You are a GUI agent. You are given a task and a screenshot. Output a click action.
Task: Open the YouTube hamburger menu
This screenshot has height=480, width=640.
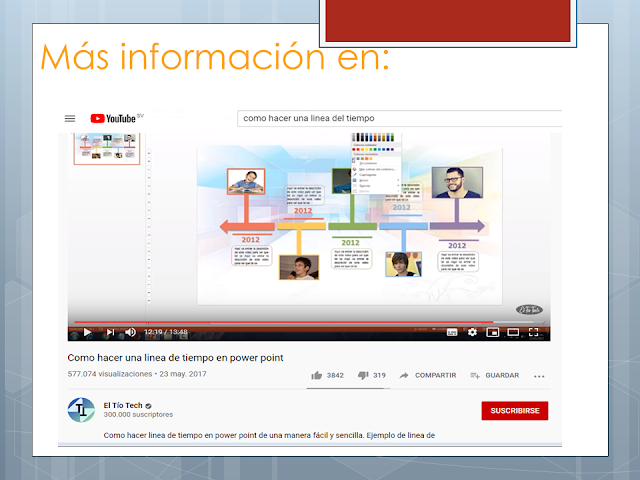click(x=70, y=119)
